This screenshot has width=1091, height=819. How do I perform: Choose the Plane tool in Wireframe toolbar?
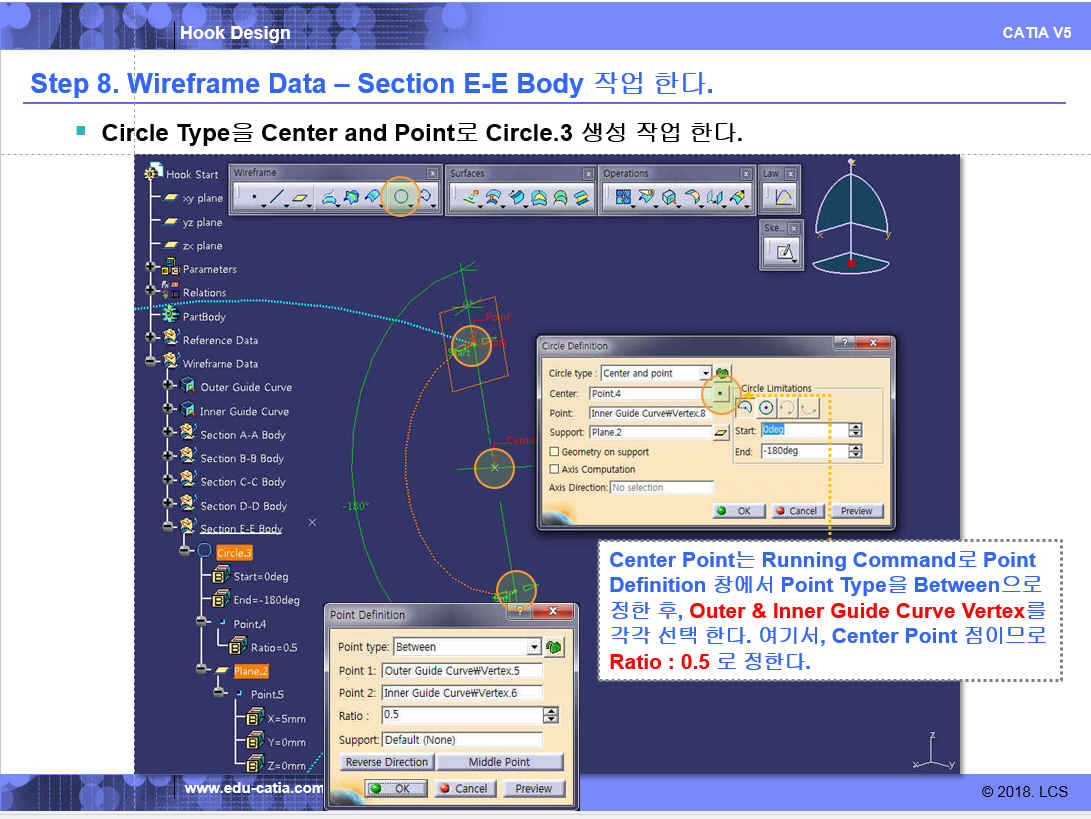[x=300, y=198]
